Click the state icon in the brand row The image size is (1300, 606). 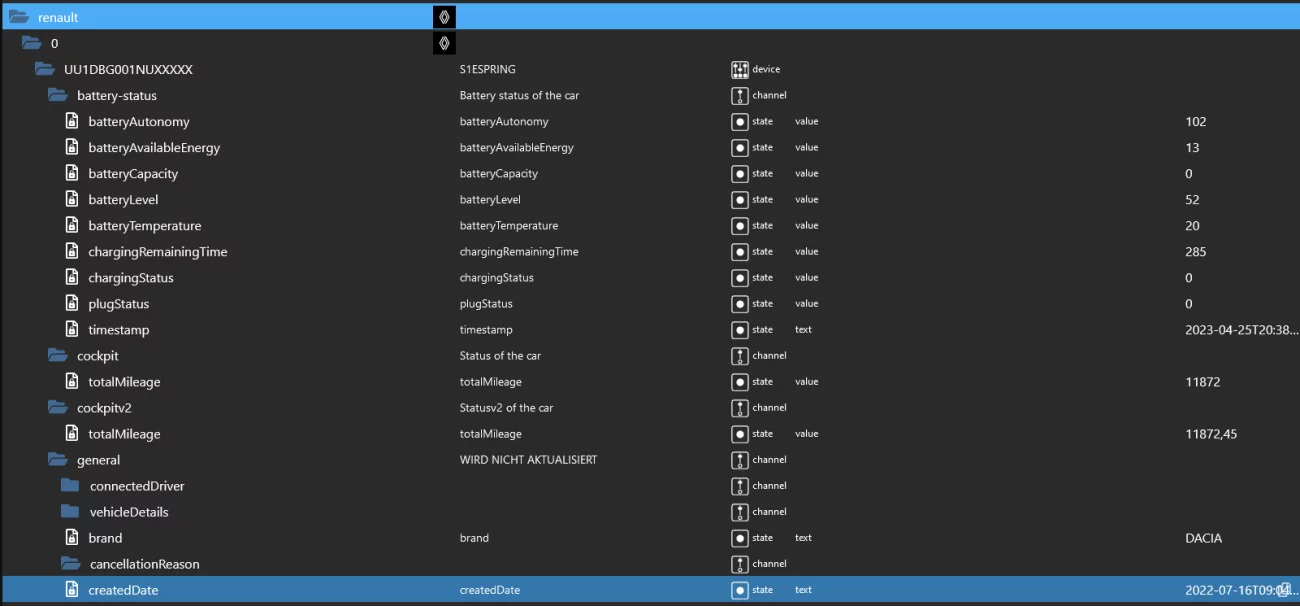740,538
